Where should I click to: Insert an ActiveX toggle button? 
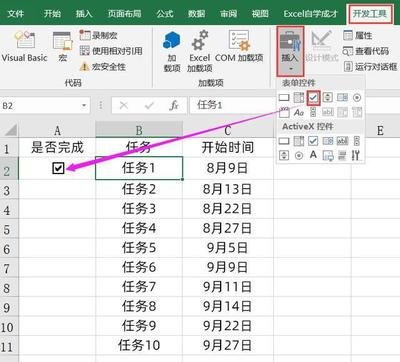point(342,155)
